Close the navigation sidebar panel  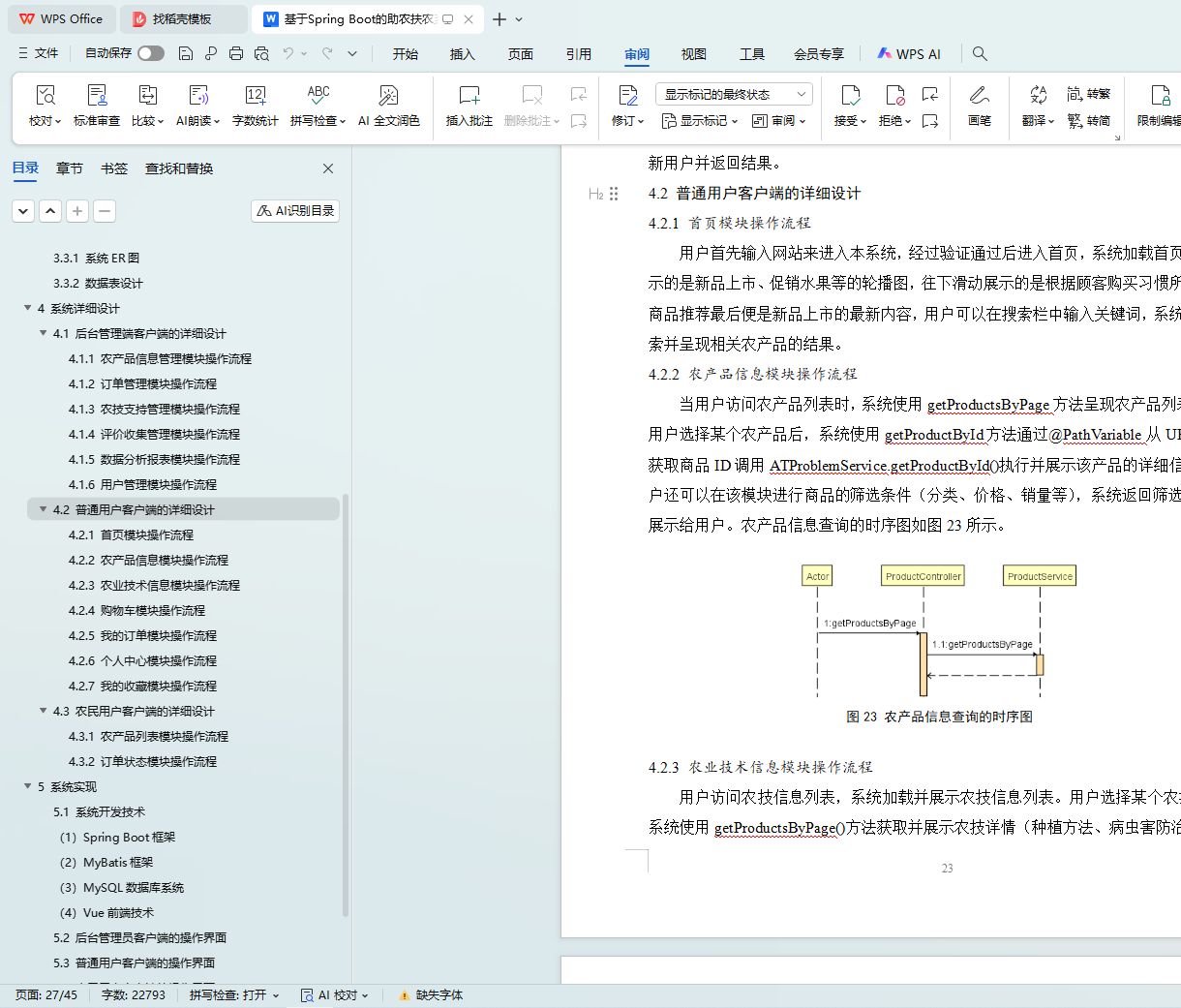coord(328,168)
